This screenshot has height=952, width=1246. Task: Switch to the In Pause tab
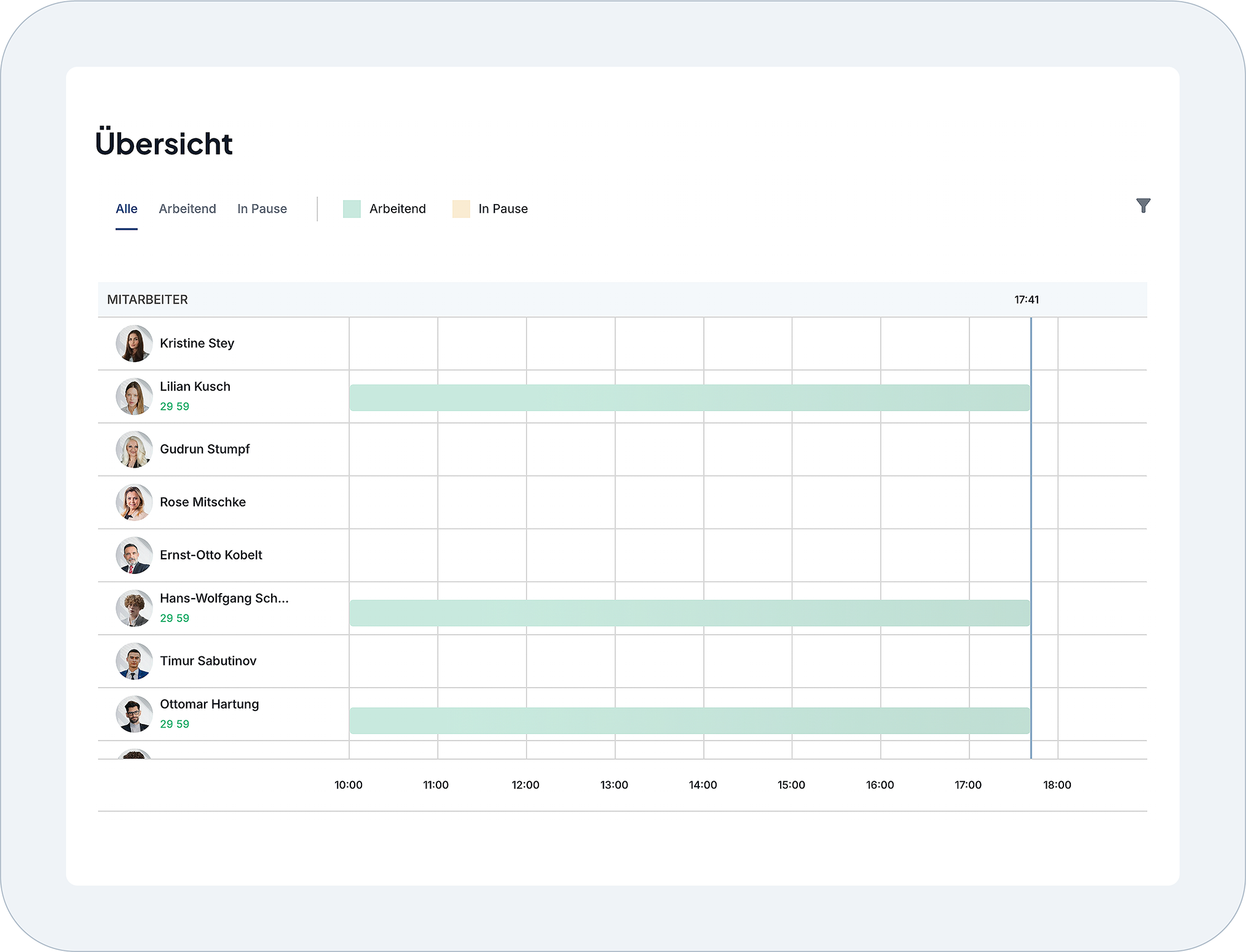[262, 209]
